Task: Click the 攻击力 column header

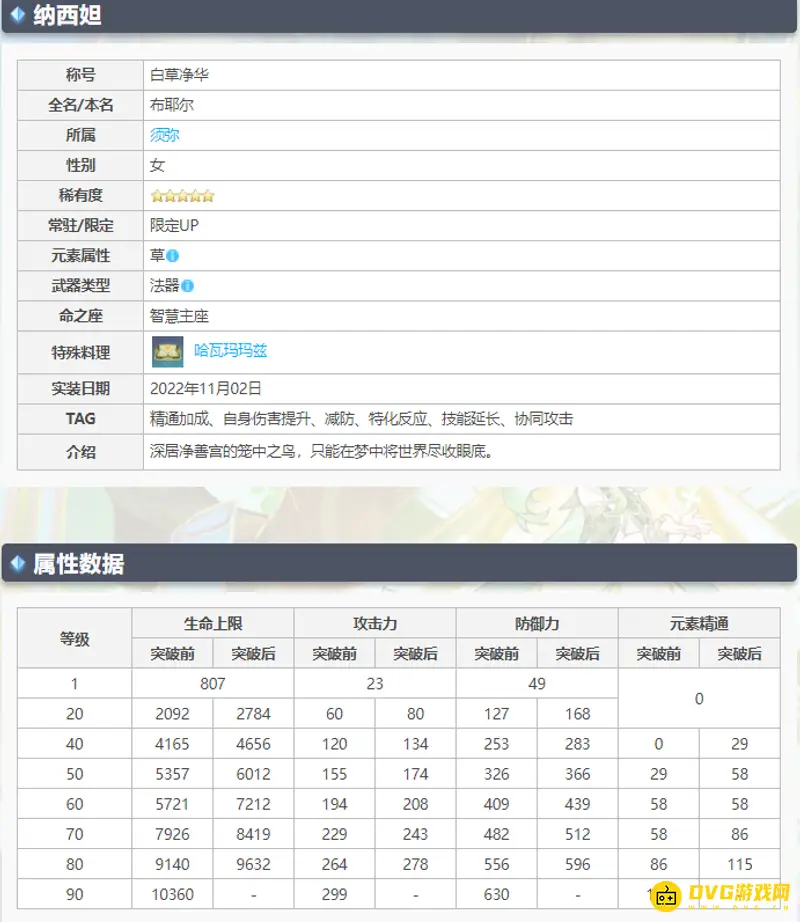Action: [x=375, y=623]
